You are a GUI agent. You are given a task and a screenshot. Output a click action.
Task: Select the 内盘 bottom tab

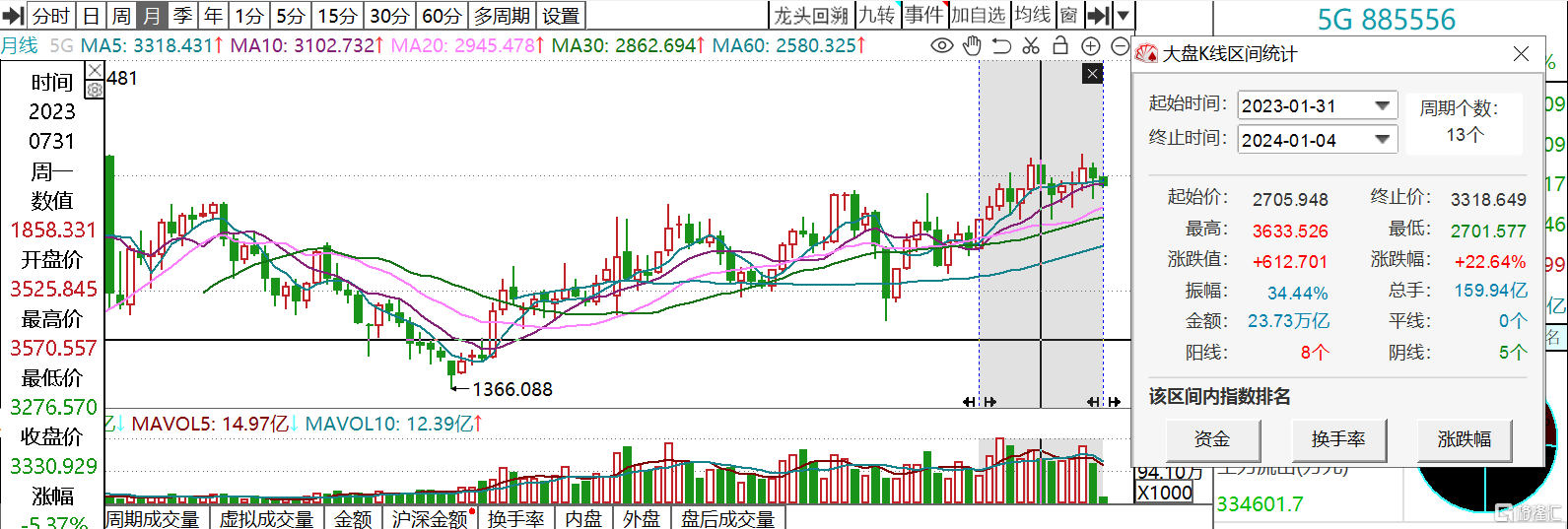[583, 518]
